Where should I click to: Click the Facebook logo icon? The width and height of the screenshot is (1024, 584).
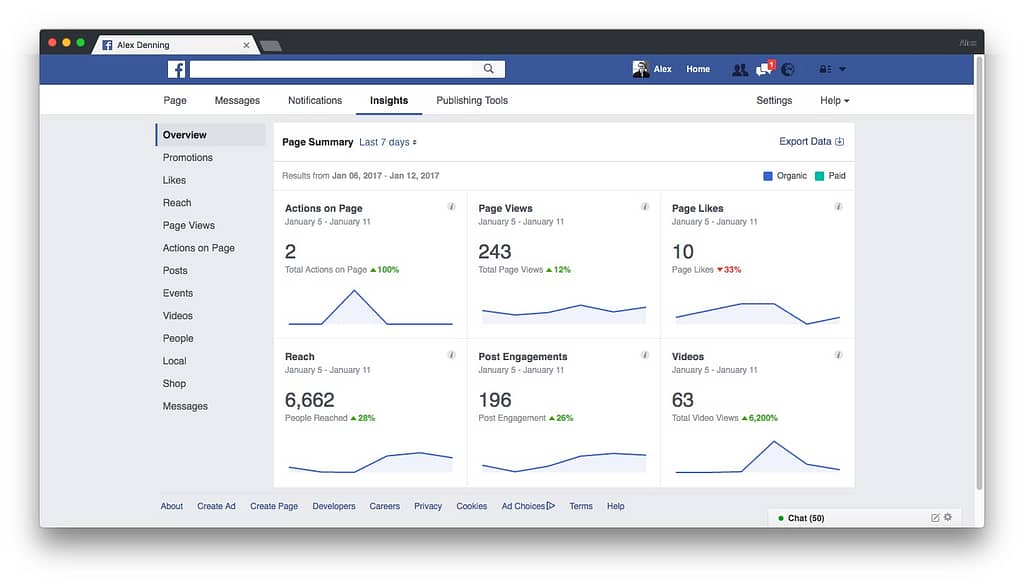(x=176, y=69)
